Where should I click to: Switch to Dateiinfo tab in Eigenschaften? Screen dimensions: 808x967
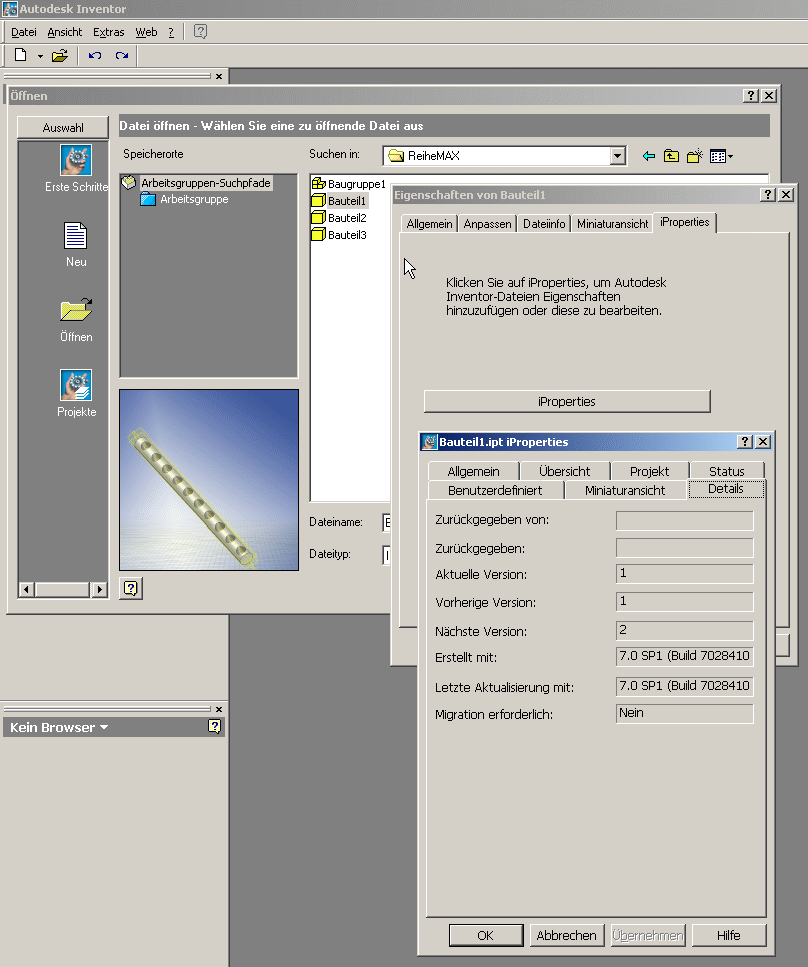coord(544,224)
